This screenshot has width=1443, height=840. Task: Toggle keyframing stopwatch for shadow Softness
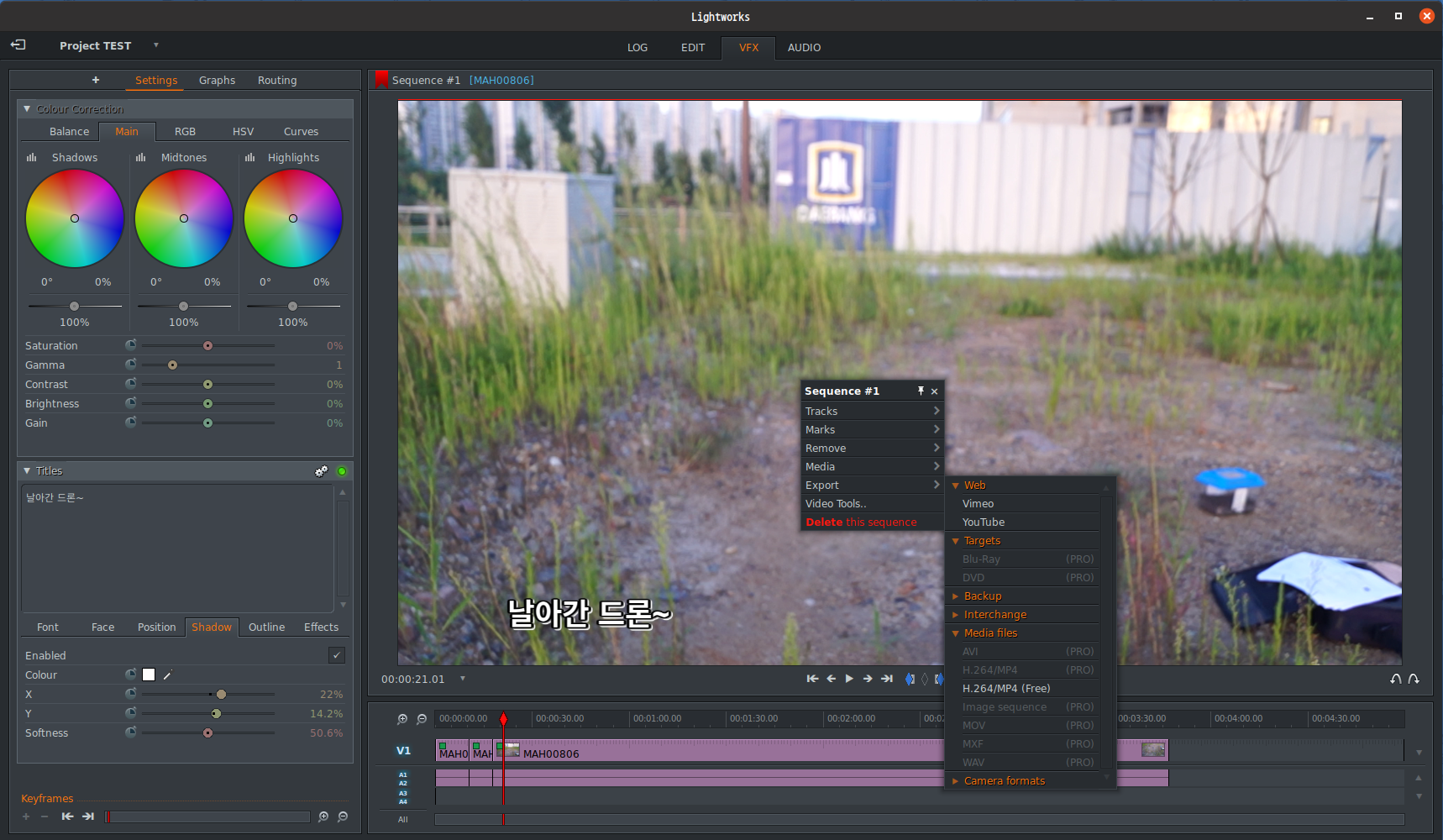click(x=131, y=732)
